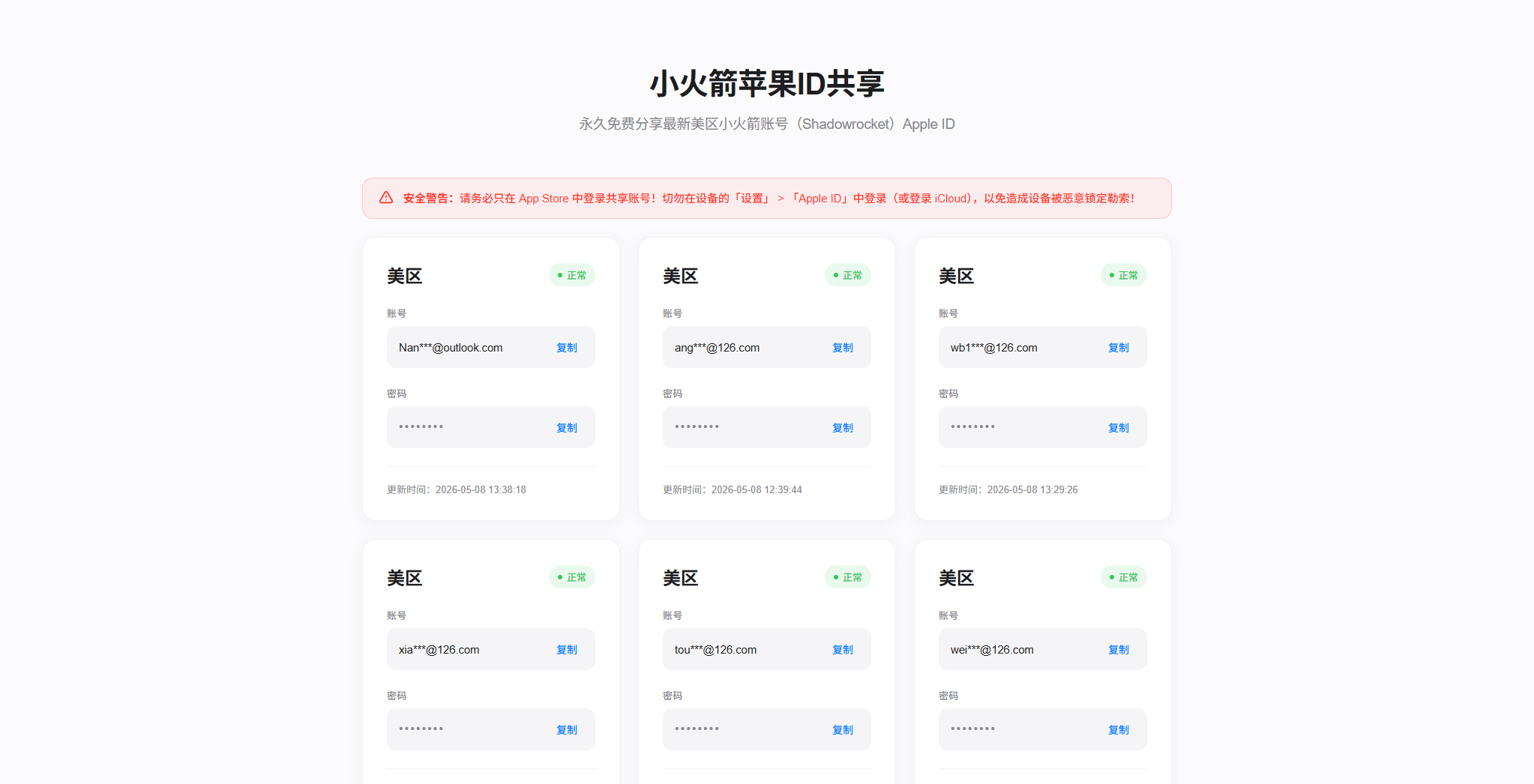
Task: Click masked password dots in wb1***@126.com card
Action: (972, 426)
